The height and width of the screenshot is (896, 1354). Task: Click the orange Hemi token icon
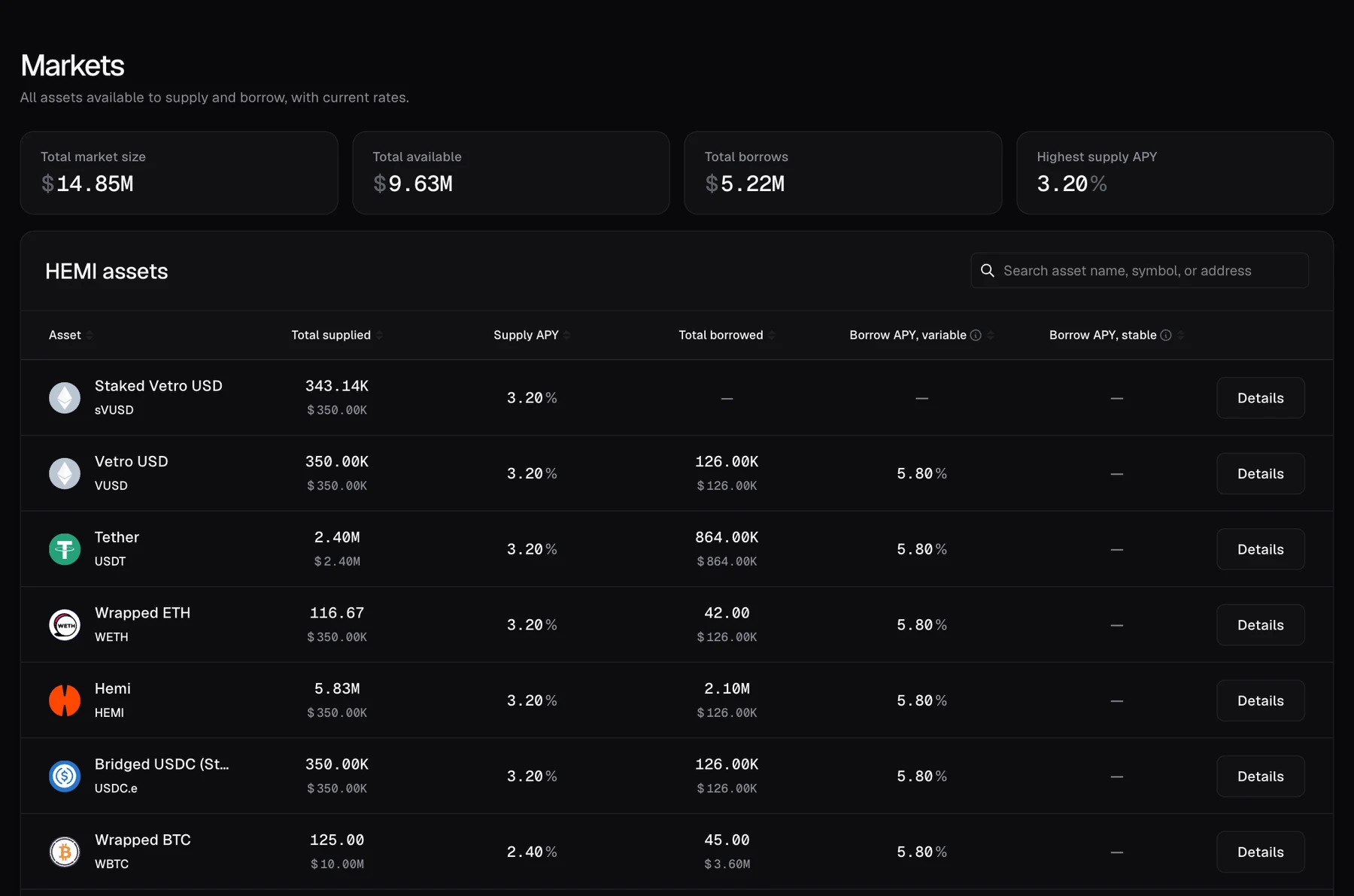click(65, 700)
